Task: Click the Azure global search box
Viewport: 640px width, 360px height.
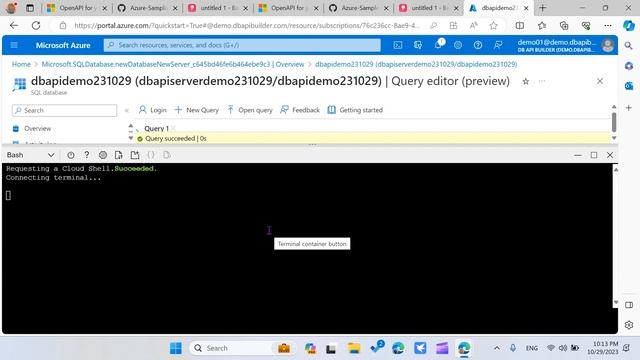Action: point(242,45)
